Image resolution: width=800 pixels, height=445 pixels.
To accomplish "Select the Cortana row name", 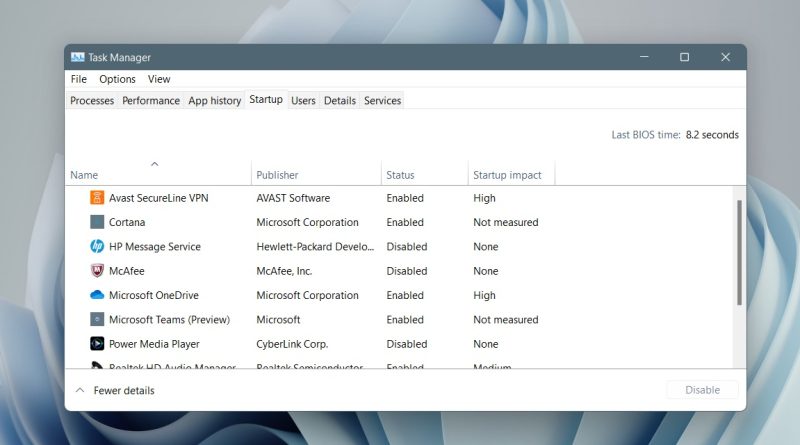I will 127,222.
